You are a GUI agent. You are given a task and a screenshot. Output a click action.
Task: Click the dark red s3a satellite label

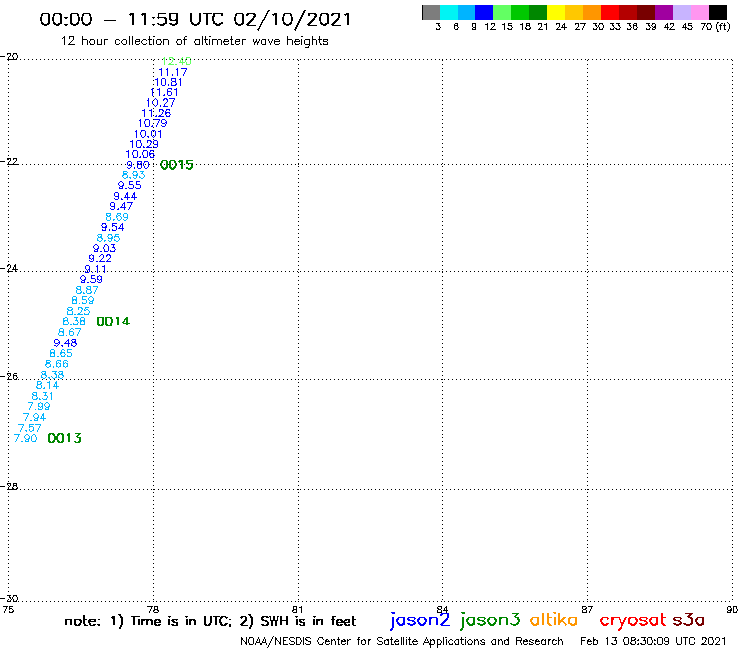click(689, 620)
